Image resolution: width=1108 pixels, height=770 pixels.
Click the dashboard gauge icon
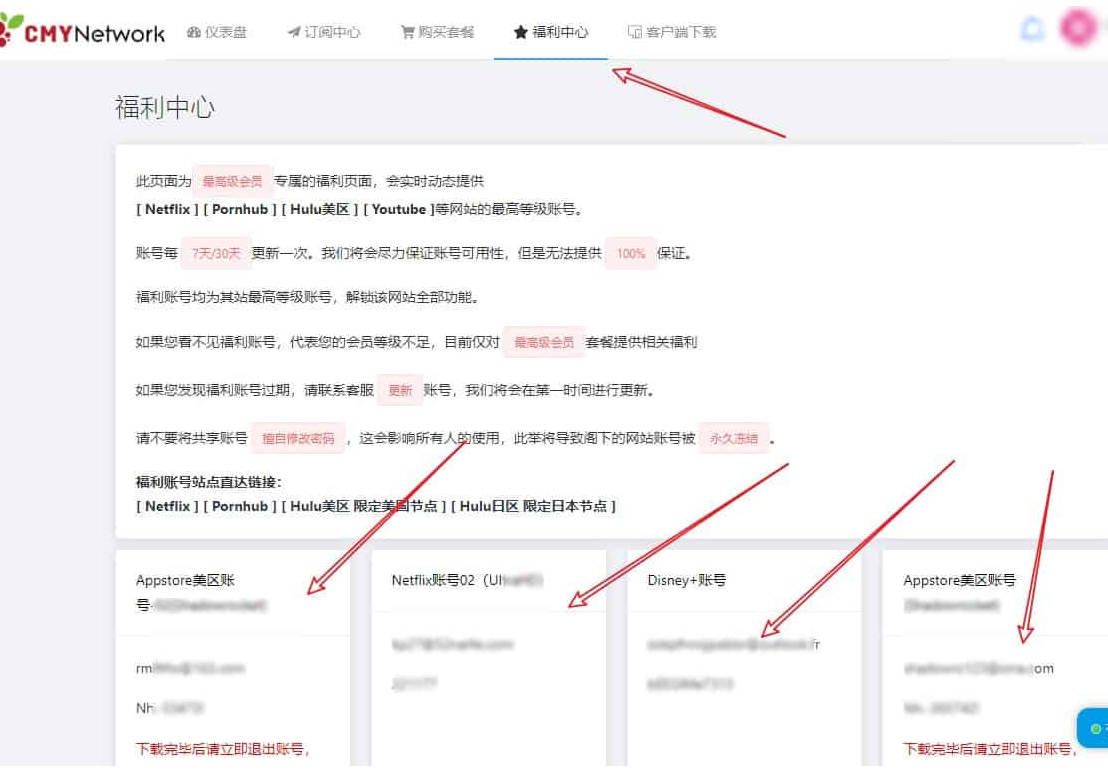[x=194, y=32]
